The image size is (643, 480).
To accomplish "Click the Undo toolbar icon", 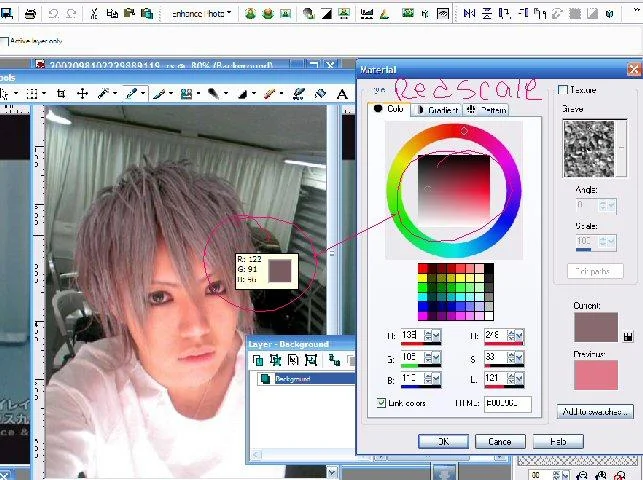I will [53, 14].
